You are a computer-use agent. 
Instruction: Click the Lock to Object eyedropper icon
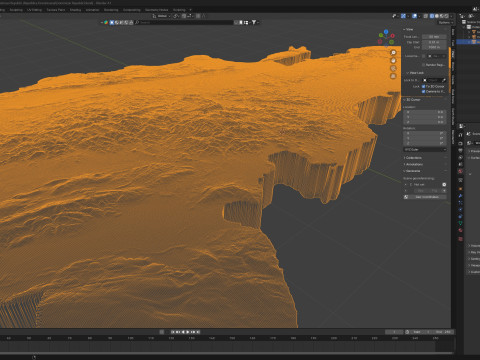(x=444, y=80)
